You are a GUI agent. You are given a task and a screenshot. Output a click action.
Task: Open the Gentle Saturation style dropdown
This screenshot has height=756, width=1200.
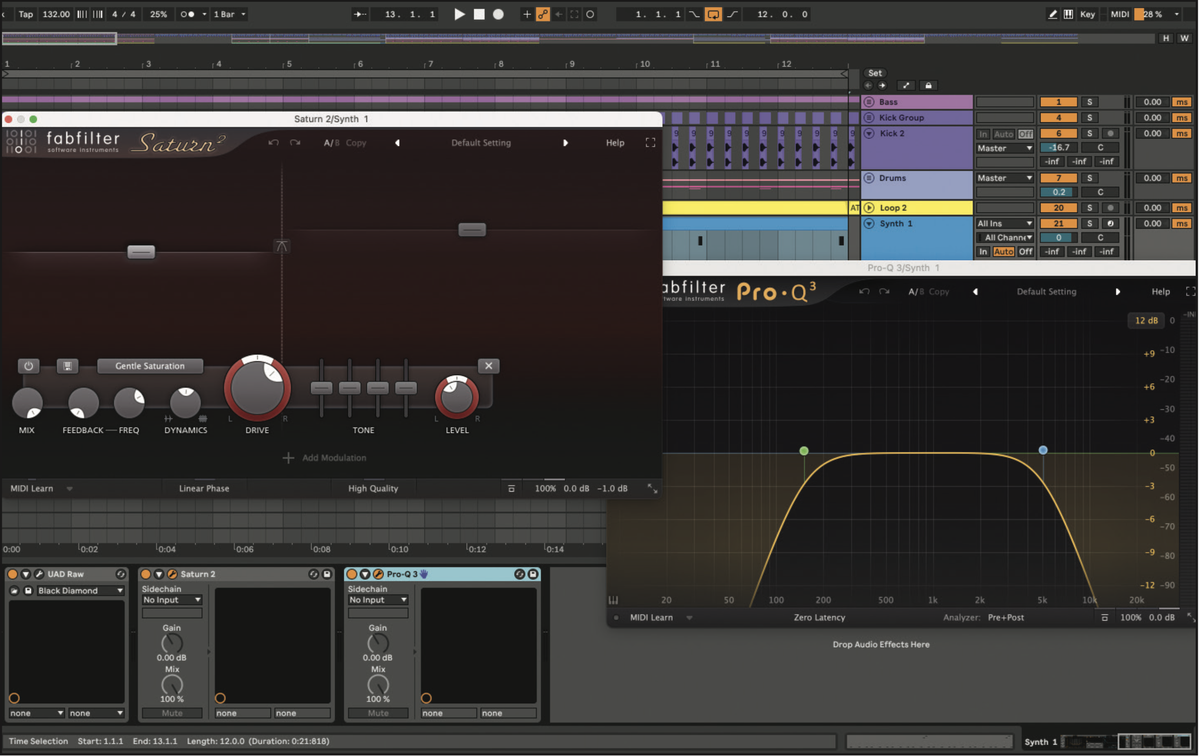pos(150,366)
